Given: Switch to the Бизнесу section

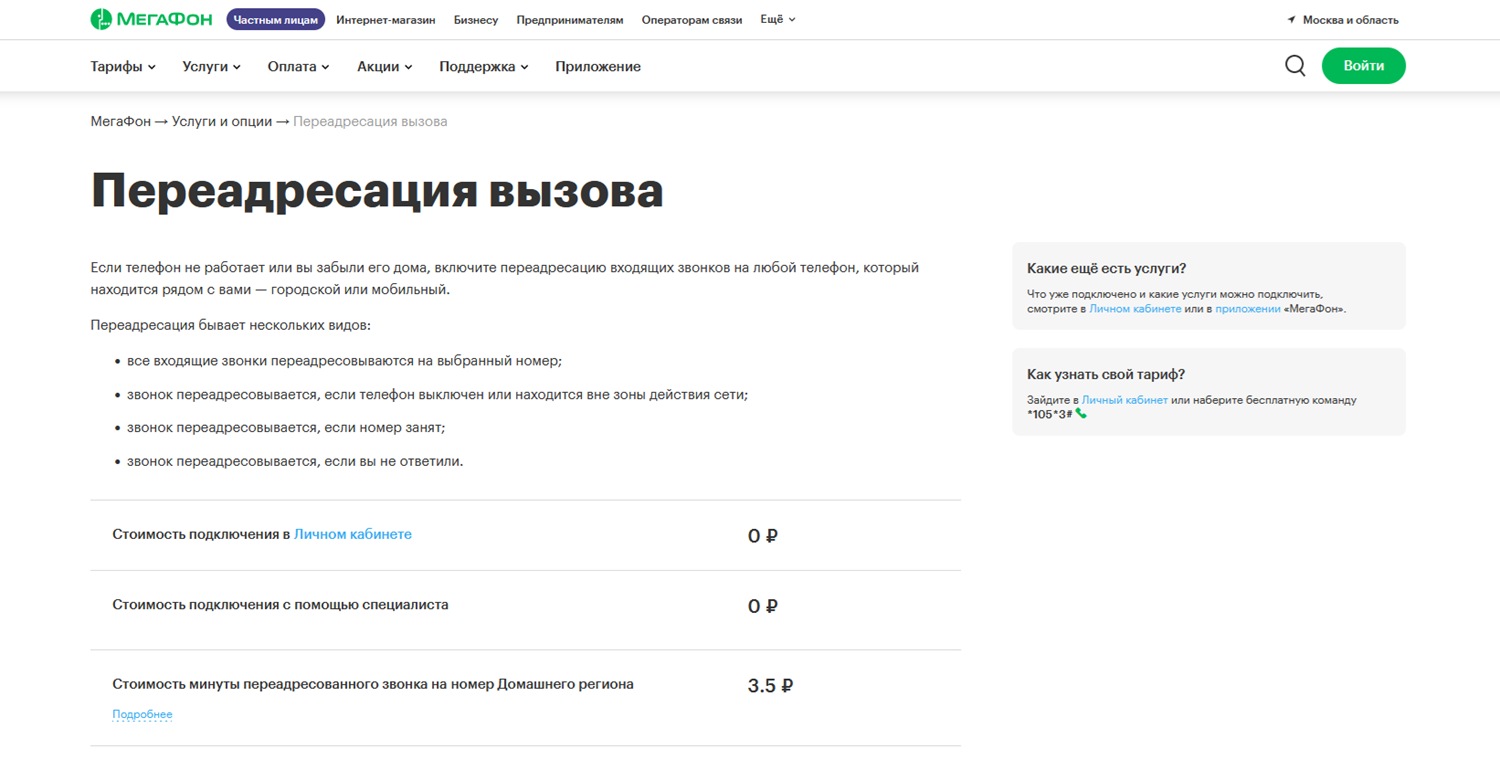Looking at the screenshot, I should point(475,20).
